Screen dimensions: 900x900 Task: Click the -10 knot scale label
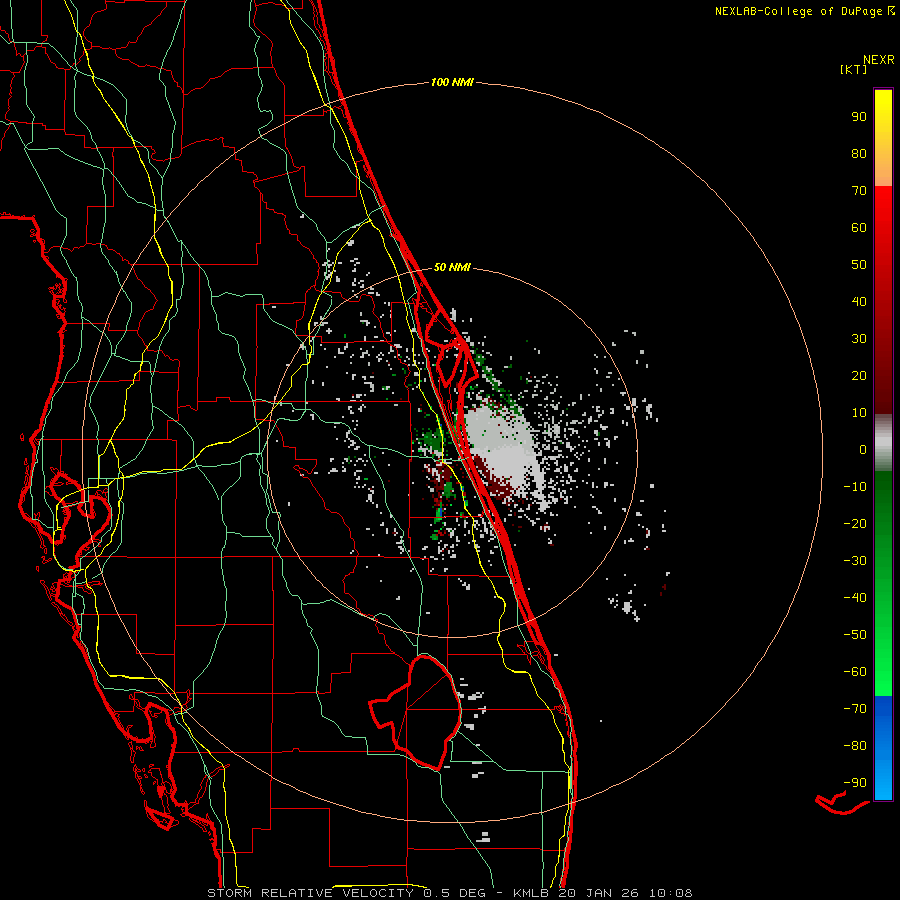pyautogui.click(x=855, y=487)
